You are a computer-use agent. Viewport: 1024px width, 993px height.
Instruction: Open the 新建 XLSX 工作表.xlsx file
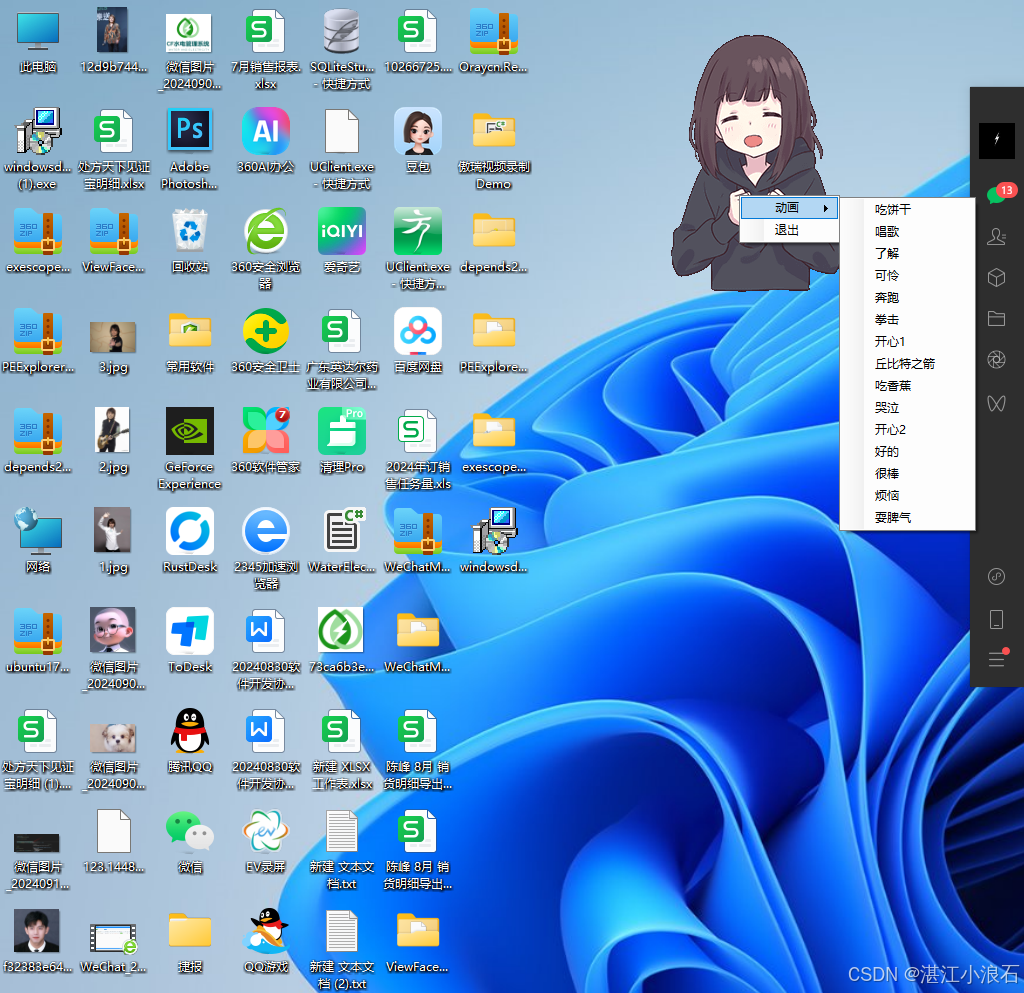pos(342,731)
